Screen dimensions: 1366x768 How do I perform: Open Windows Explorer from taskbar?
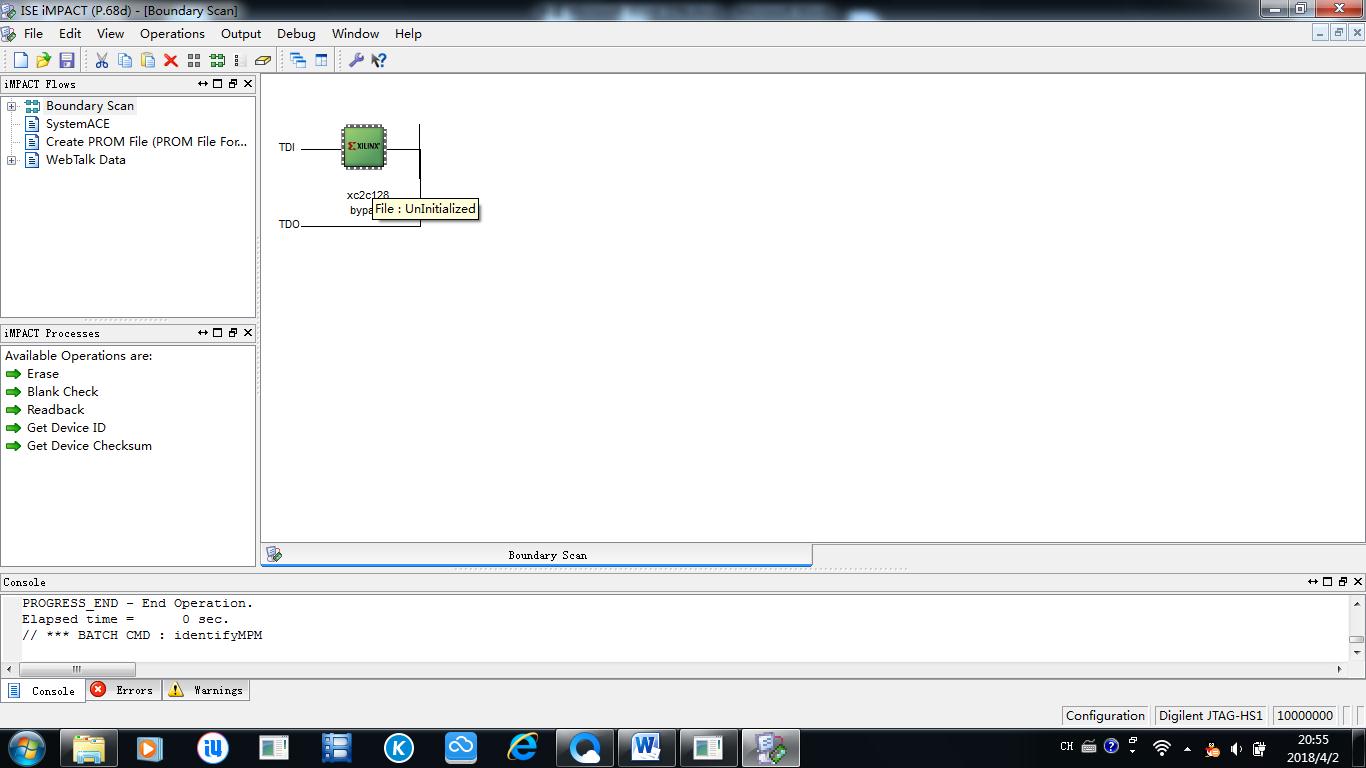point(88,747)
